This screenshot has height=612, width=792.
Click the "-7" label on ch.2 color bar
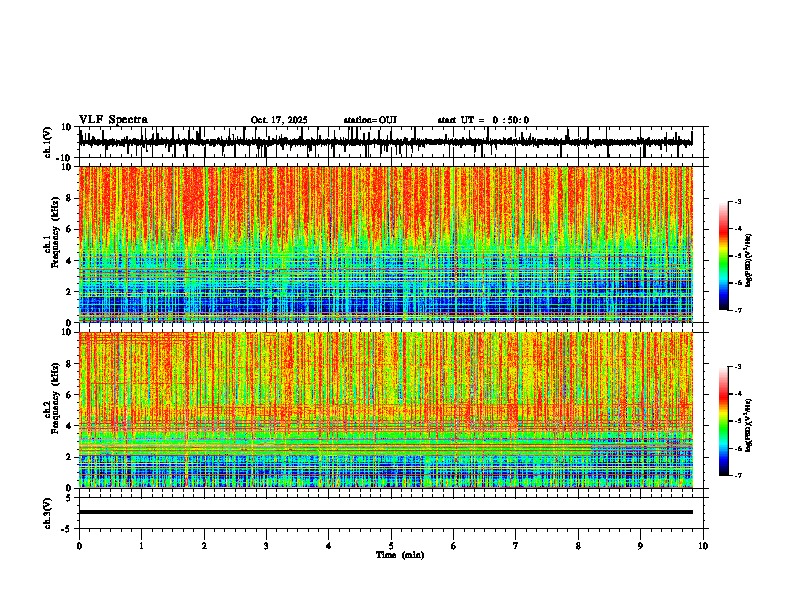click(737, 475)
